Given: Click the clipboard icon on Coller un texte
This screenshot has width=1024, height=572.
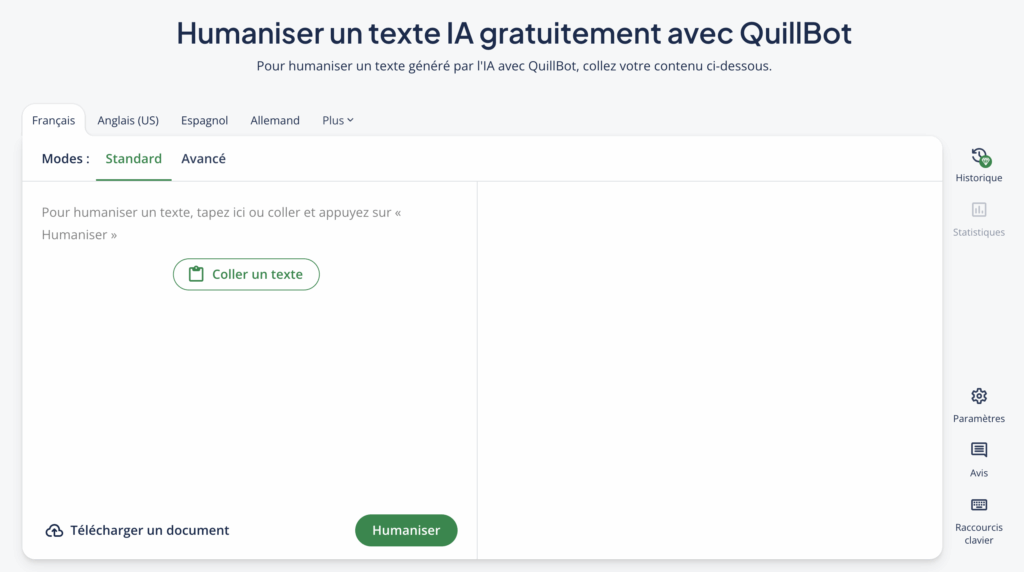Looking at the screenshot, I should pos(196,274).
